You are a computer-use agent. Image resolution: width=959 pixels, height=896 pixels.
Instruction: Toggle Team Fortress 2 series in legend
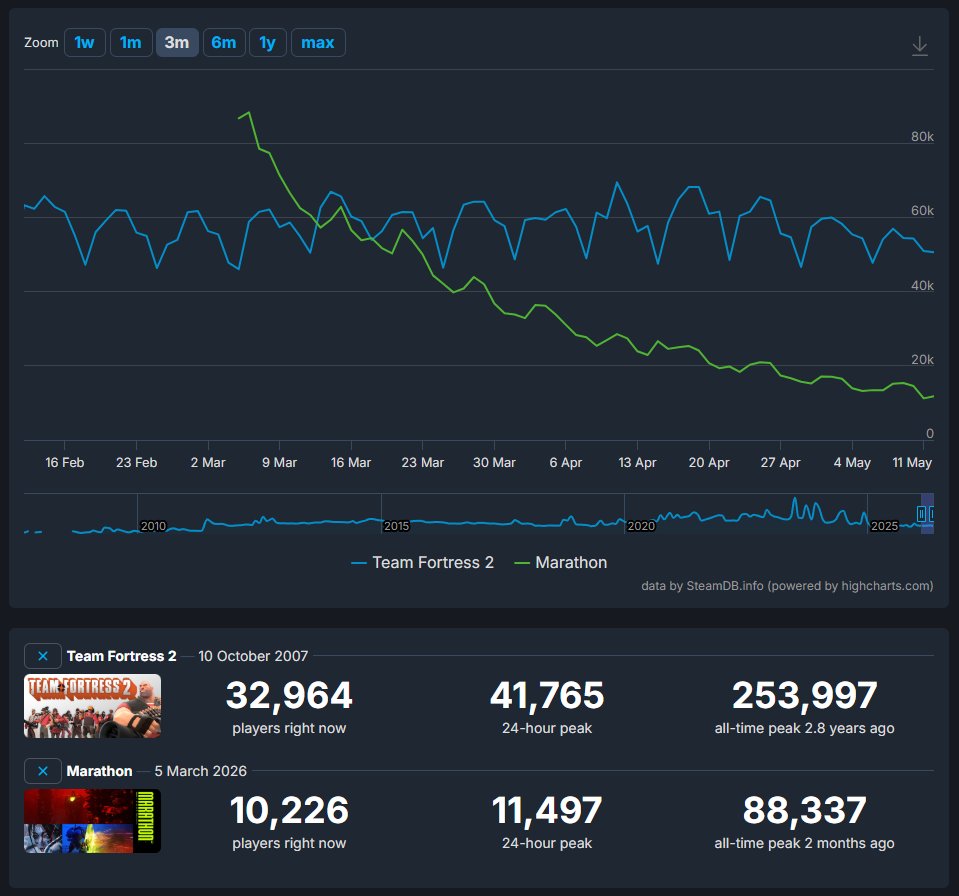423,563
